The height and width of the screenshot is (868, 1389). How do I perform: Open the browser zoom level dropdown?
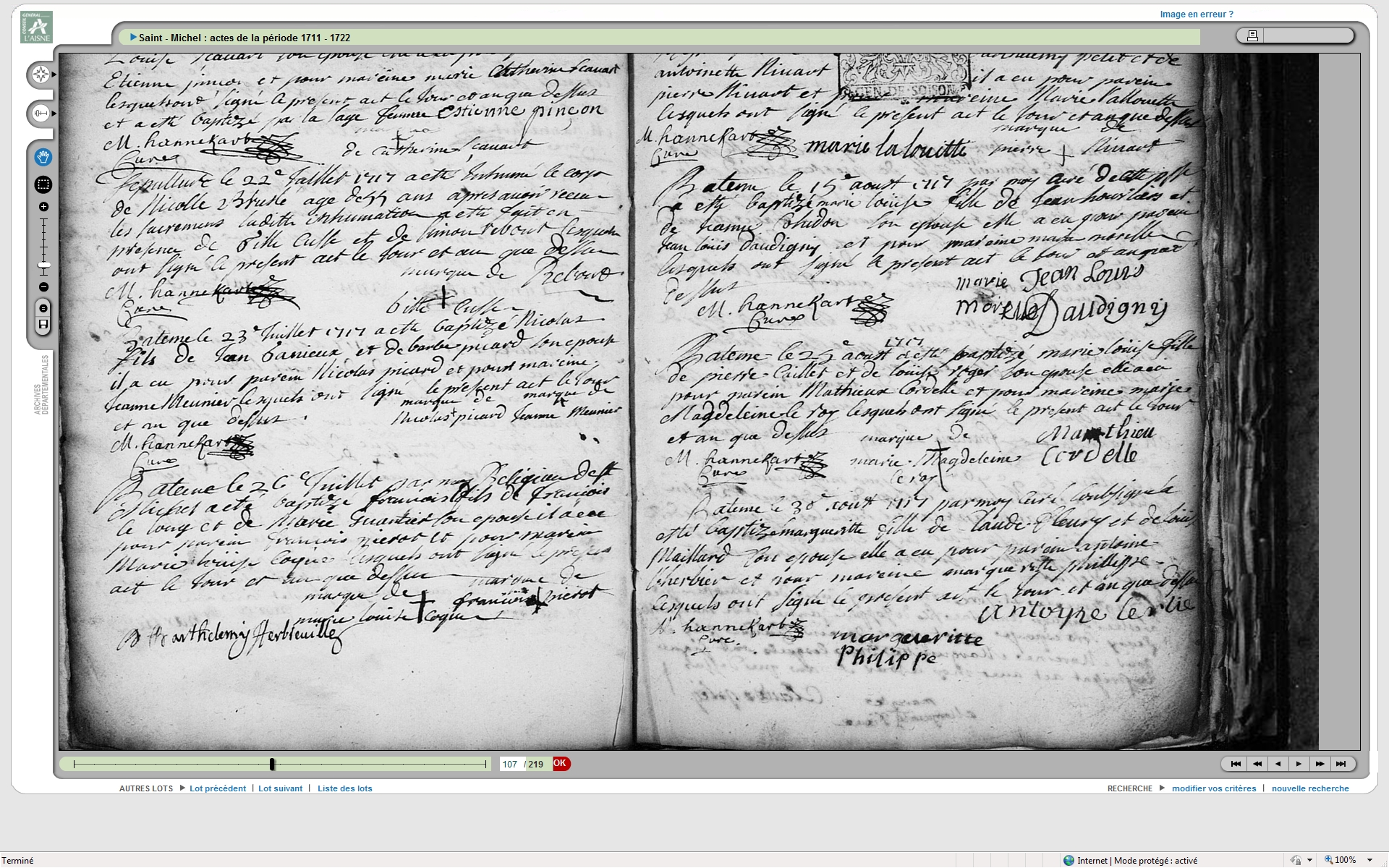click(x=1369, y=860)
